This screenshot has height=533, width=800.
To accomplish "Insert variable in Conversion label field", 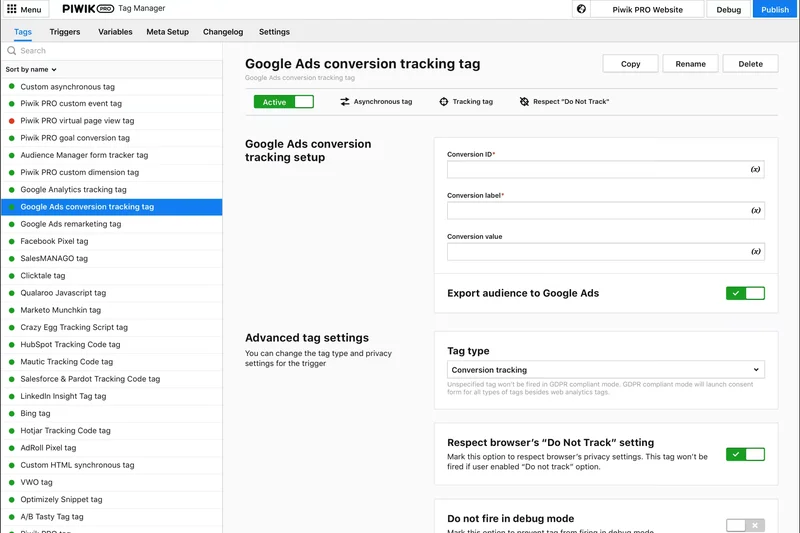I will pos(755,211).
